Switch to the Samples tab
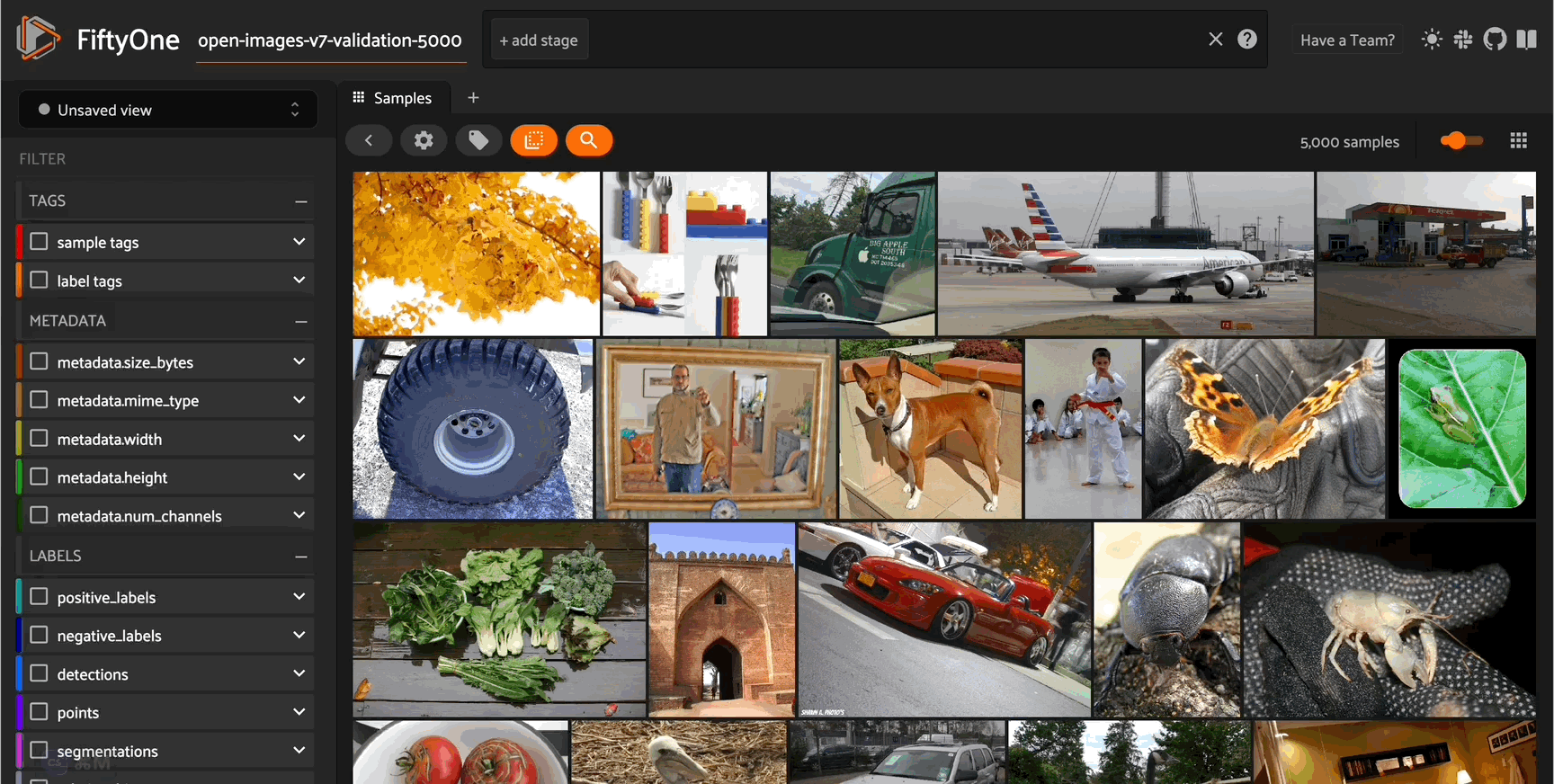The image size is (1554, 784). point(392,97)
